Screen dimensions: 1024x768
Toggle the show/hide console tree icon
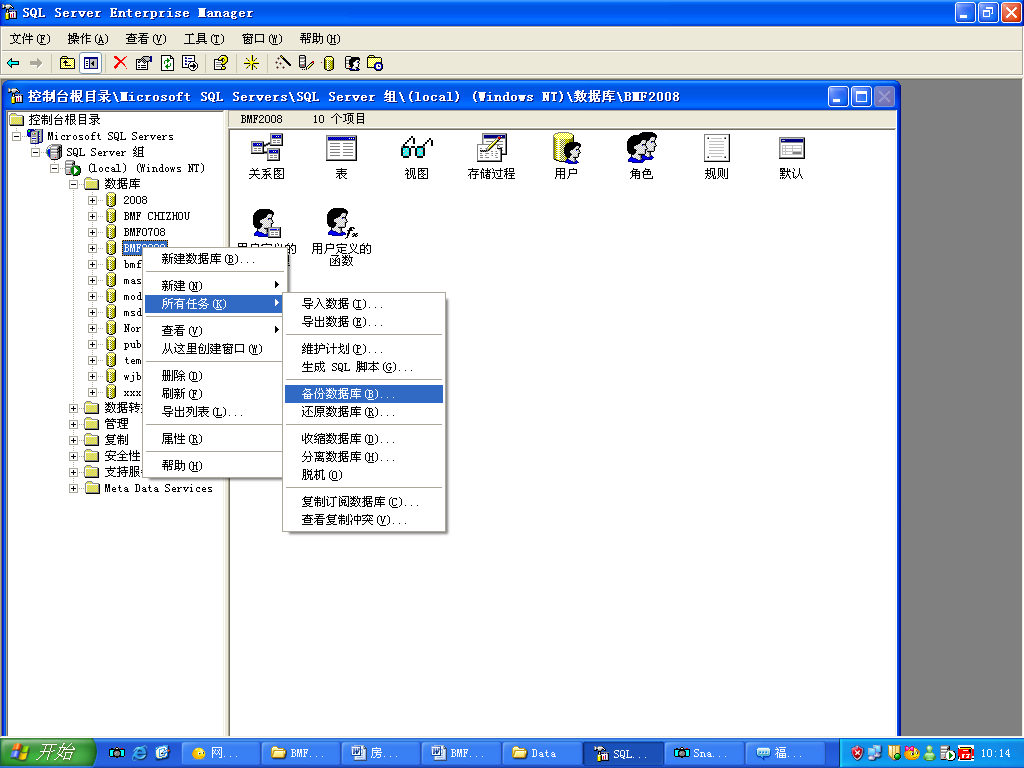[91, 63]
